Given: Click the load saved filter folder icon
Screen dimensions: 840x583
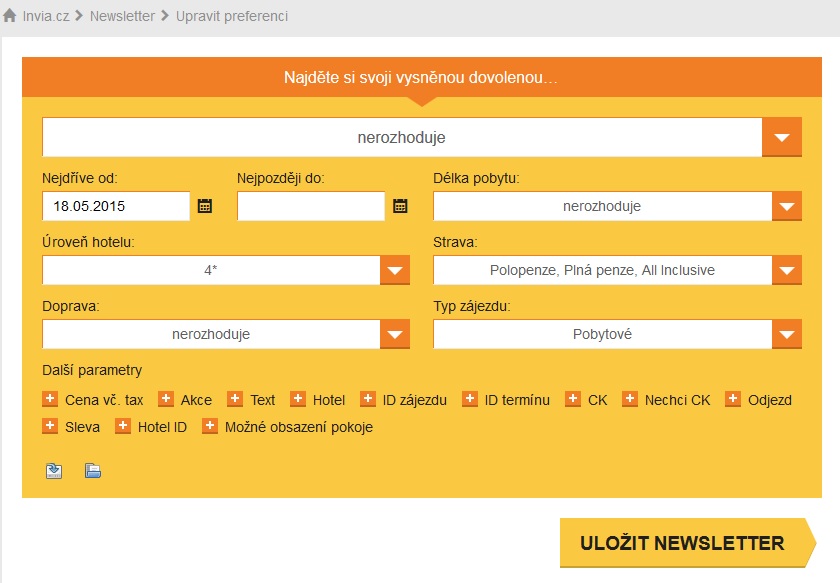Looking at the screenshot, I should click(x=93, y=470).
